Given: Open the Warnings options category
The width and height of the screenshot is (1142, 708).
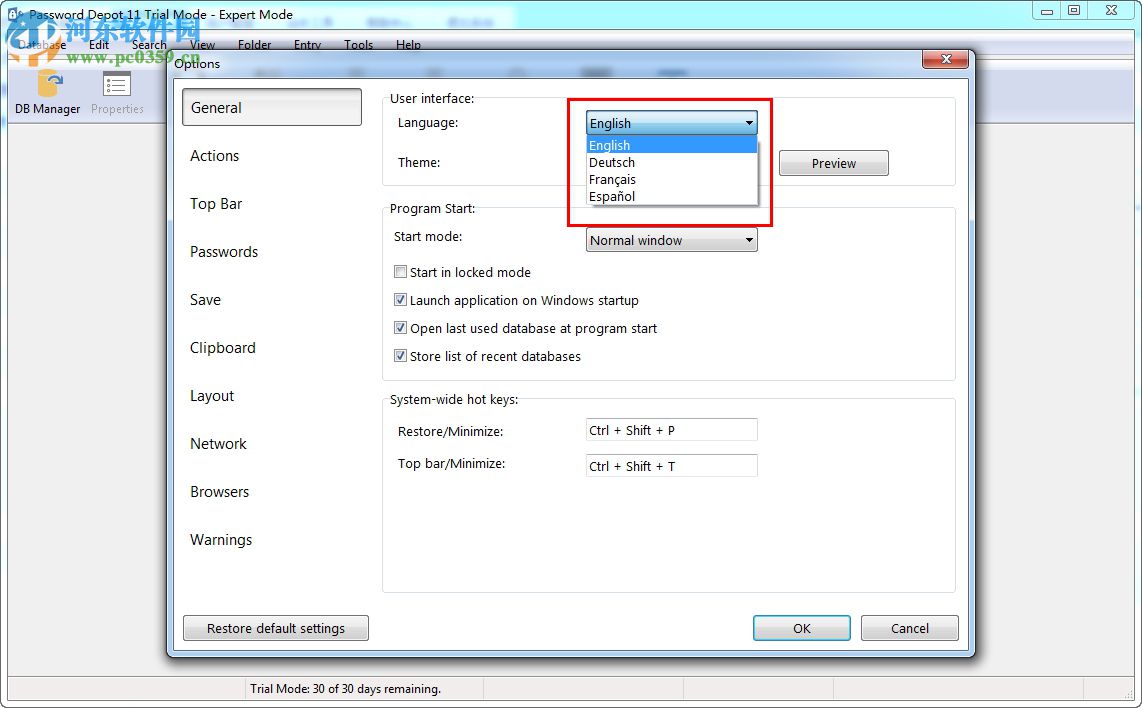Looking at the screenshot, I should (221, 540).
